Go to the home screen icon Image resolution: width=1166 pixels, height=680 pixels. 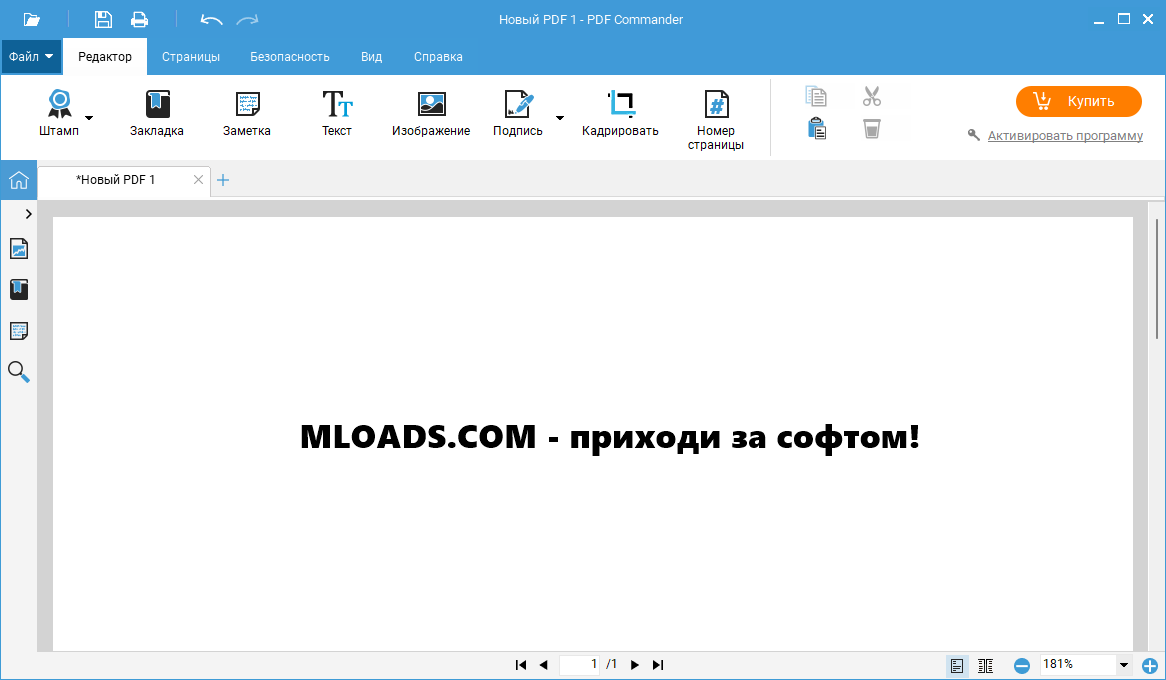(19, 180)
